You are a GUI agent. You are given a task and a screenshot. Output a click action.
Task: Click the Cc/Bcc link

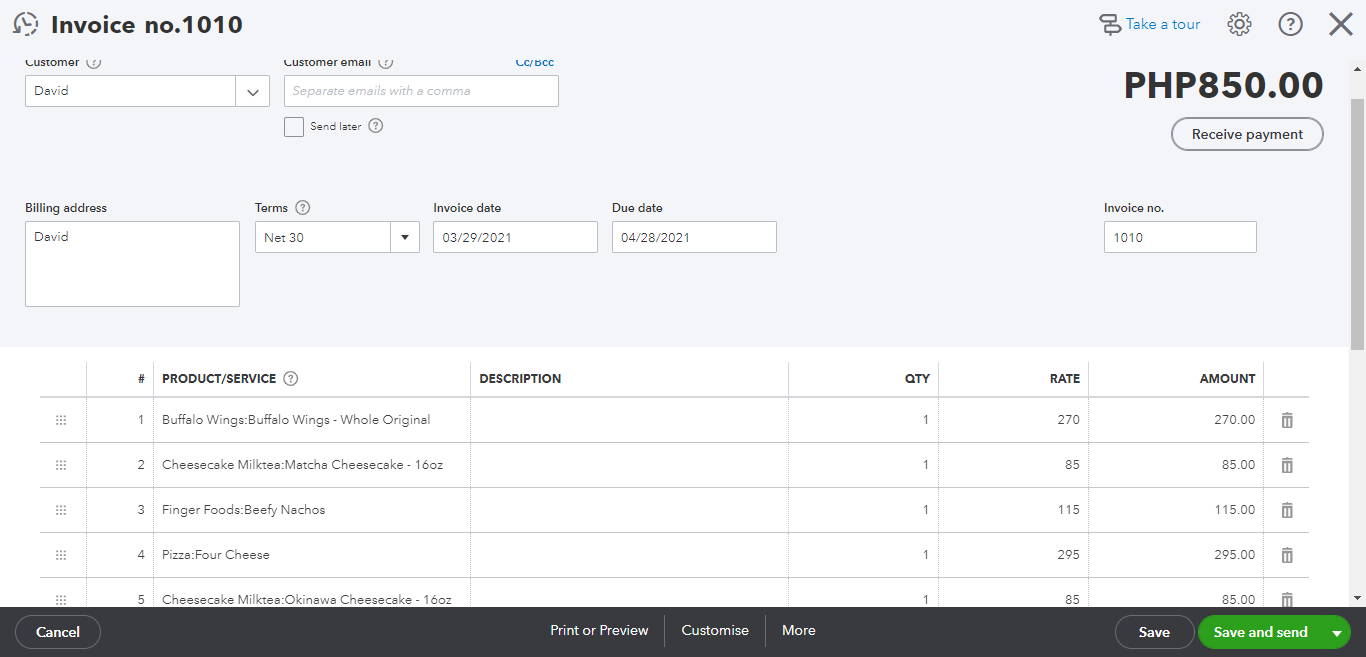coord(535,62)
